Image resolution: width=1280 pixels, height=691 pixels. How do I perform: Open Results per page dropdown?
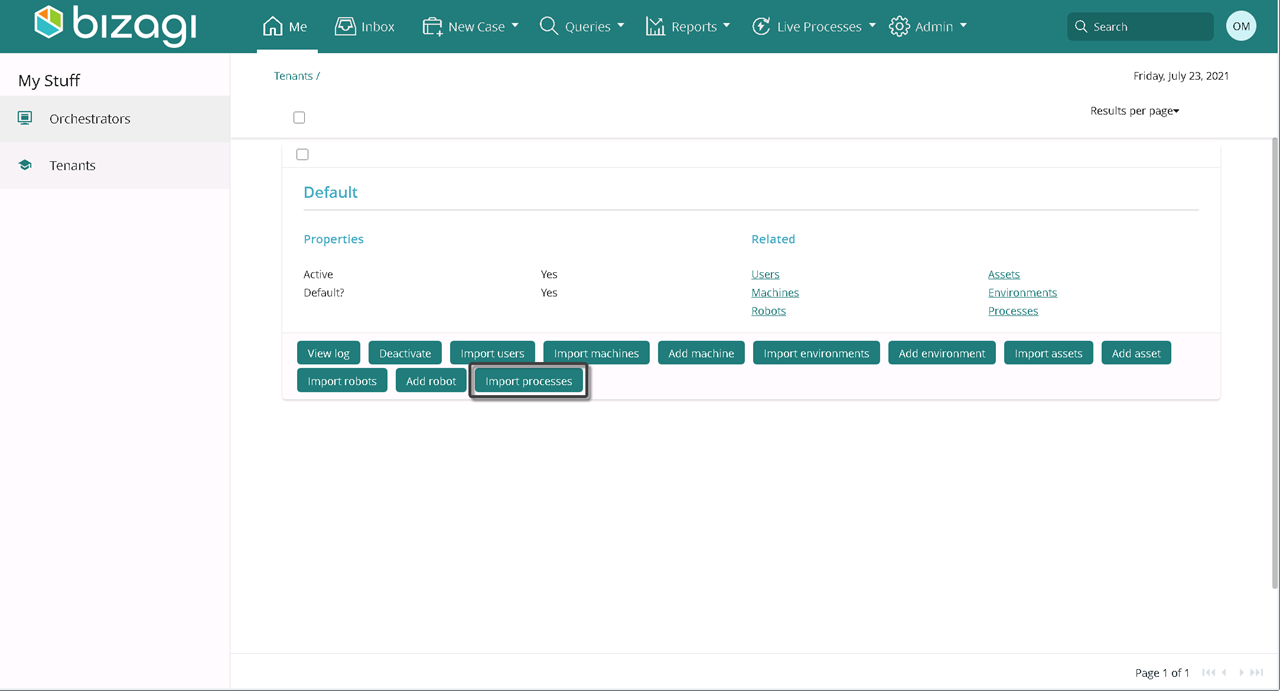[x=1135, y=111]
